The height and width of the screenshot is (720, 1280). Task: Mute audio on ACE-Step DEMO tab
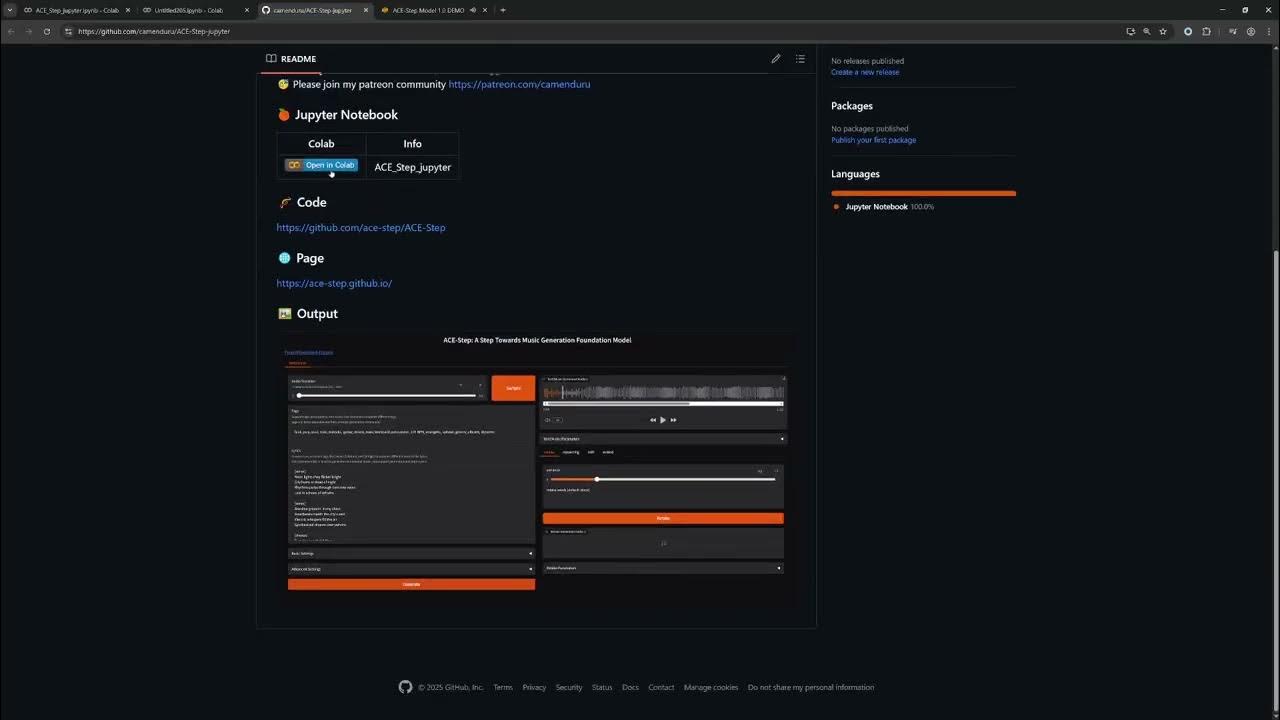pos(473,10)
